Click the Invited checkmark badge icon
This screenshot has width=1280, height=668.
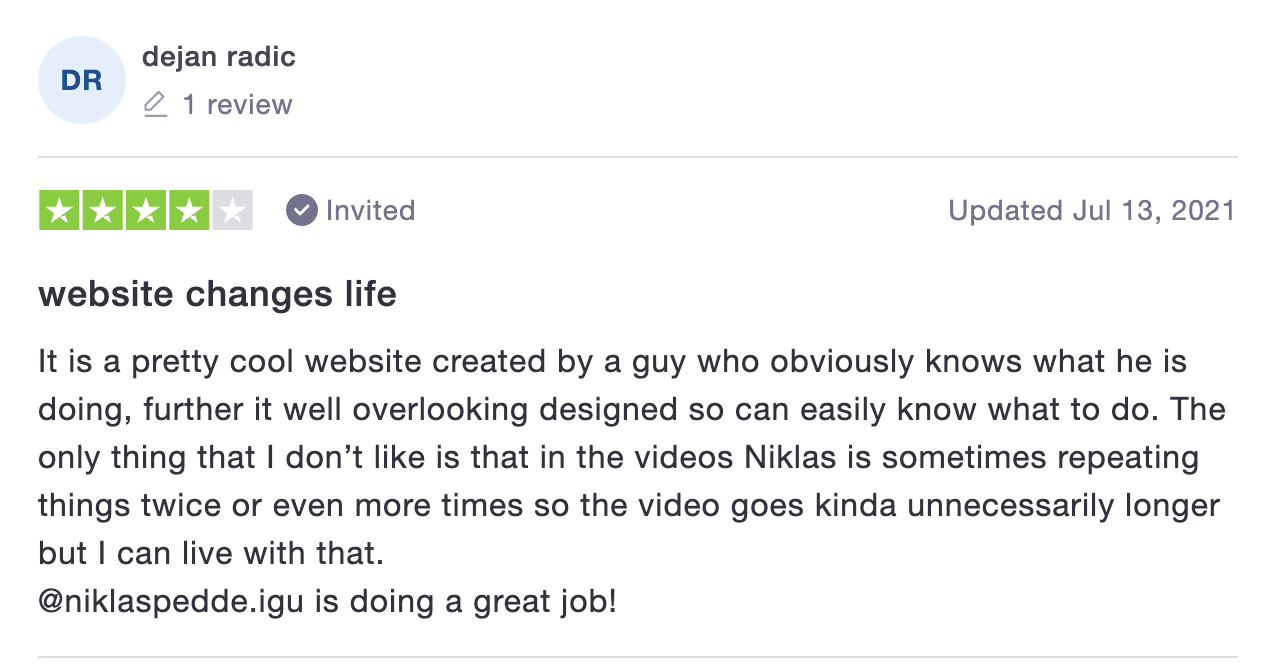click(x=301, y=210)
